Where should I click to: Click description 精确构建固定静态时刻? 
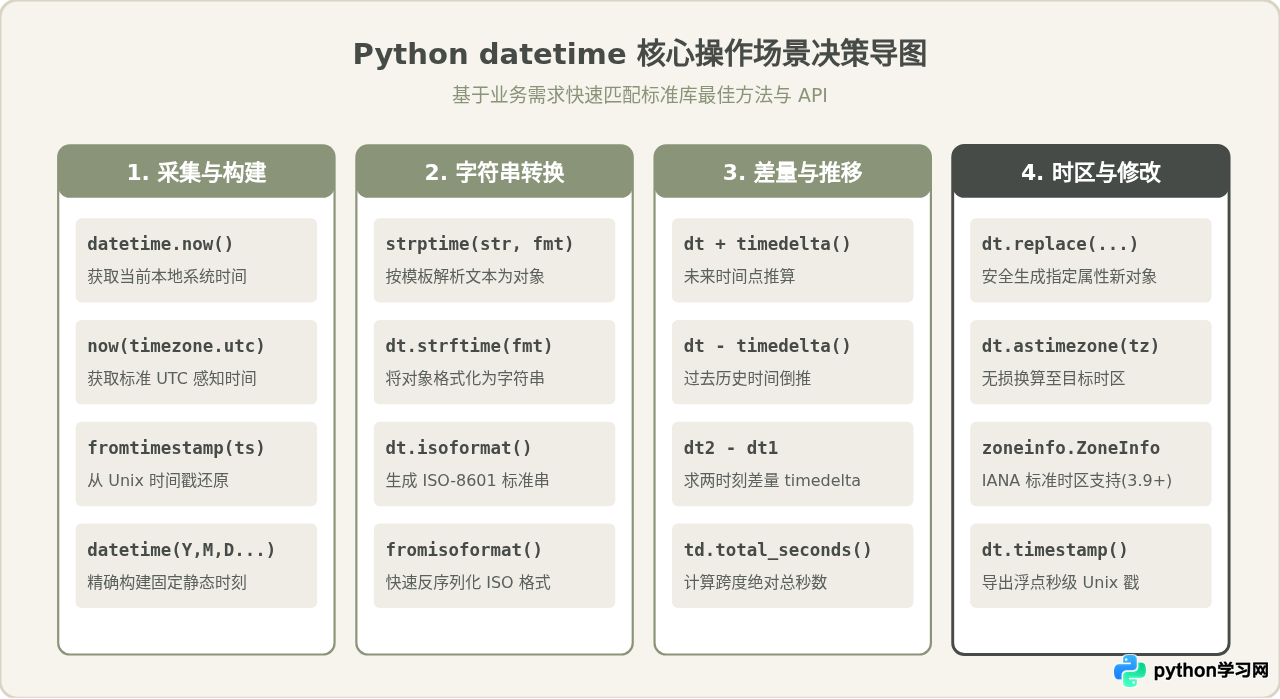tap(167, 583)
